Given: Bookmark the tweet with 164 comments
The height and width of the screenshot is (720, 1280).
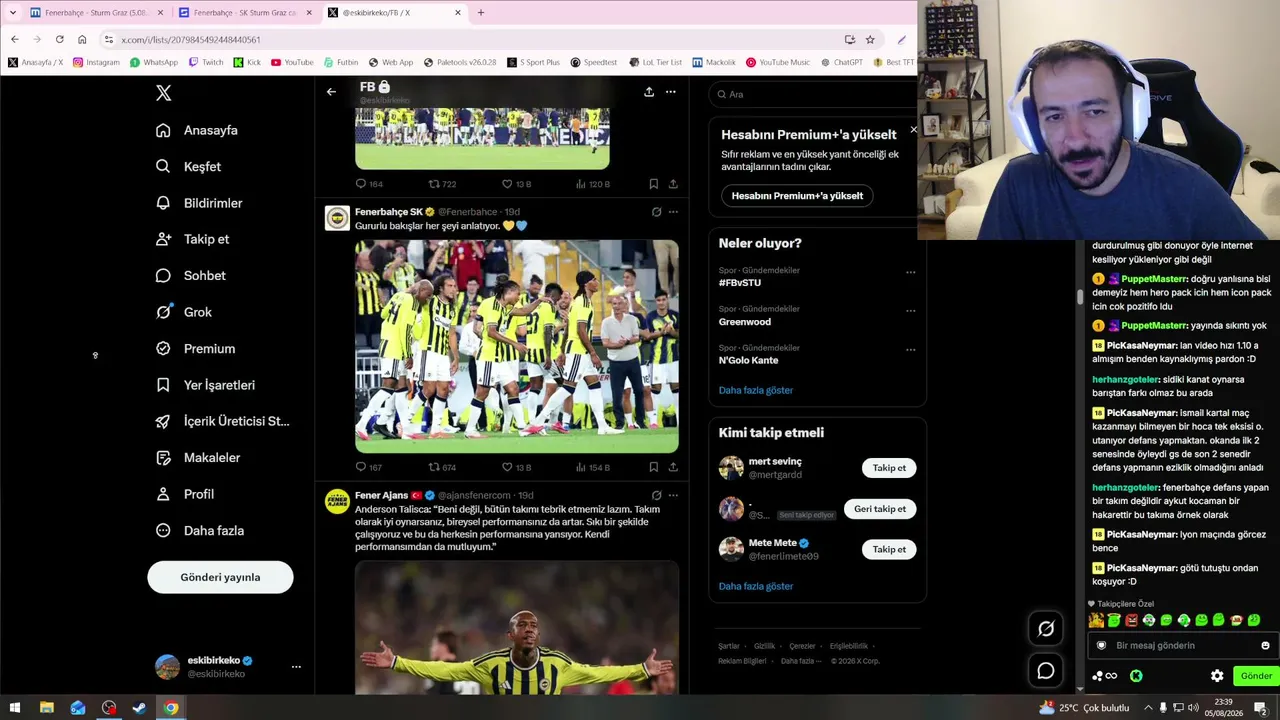Looking at the screenshot, I should coord(653,184).
